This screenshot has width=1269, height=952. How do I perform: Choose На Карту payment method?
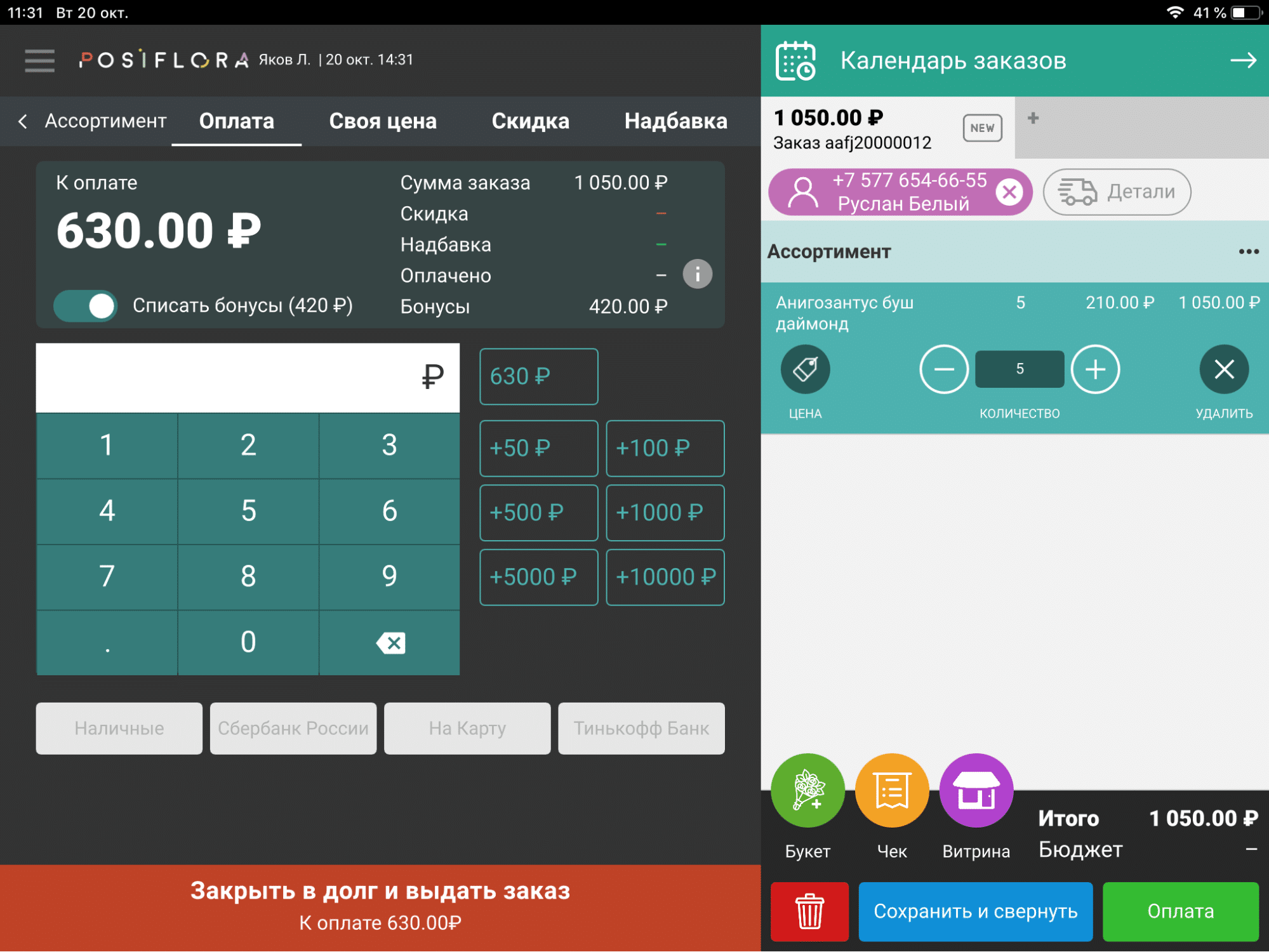pos(467,729)
